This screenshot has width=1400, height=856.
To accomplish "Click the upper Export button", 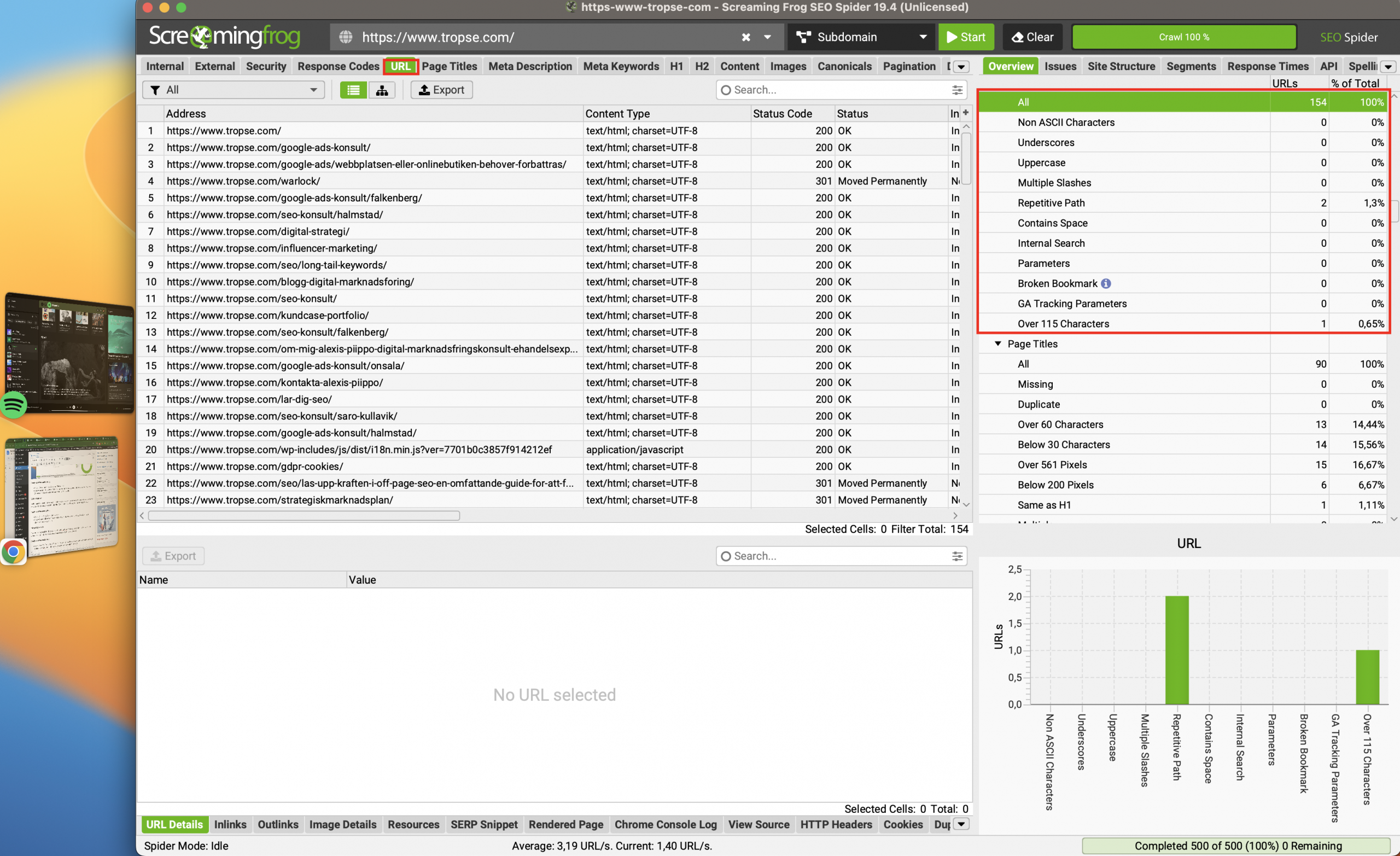I will (x=441, y=90).
